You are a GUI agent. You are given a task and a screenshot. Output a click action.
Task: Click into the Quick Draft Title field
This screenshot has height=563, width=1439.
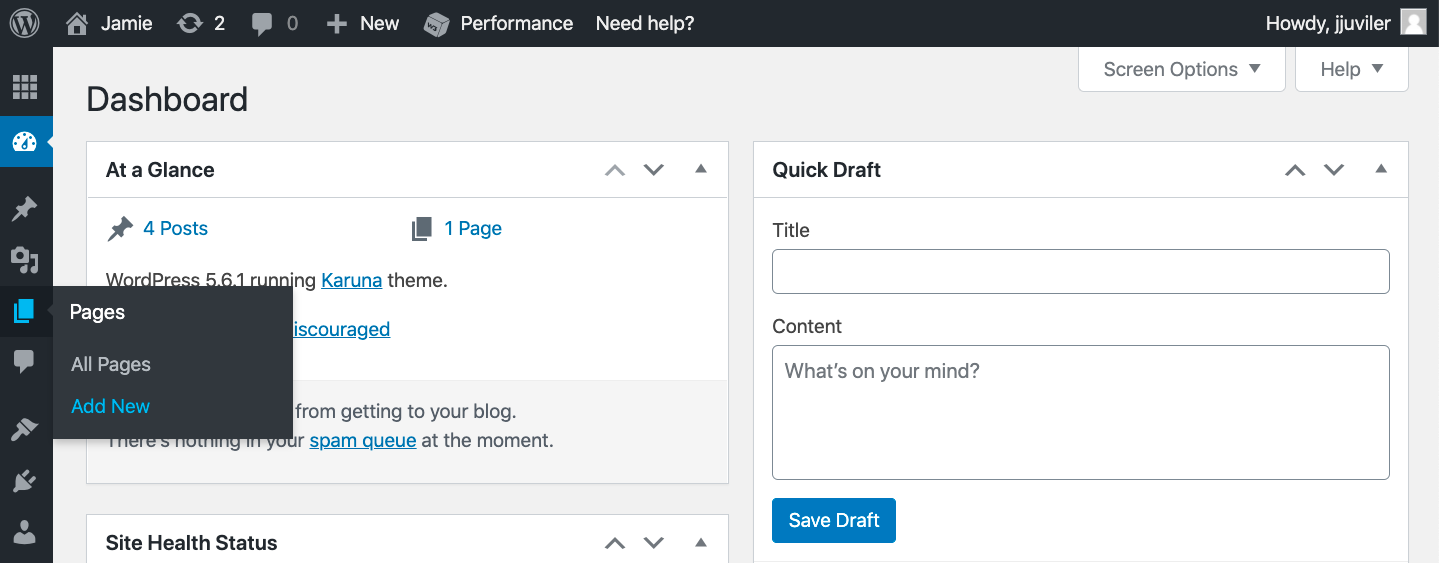[x=1080, y=271]
